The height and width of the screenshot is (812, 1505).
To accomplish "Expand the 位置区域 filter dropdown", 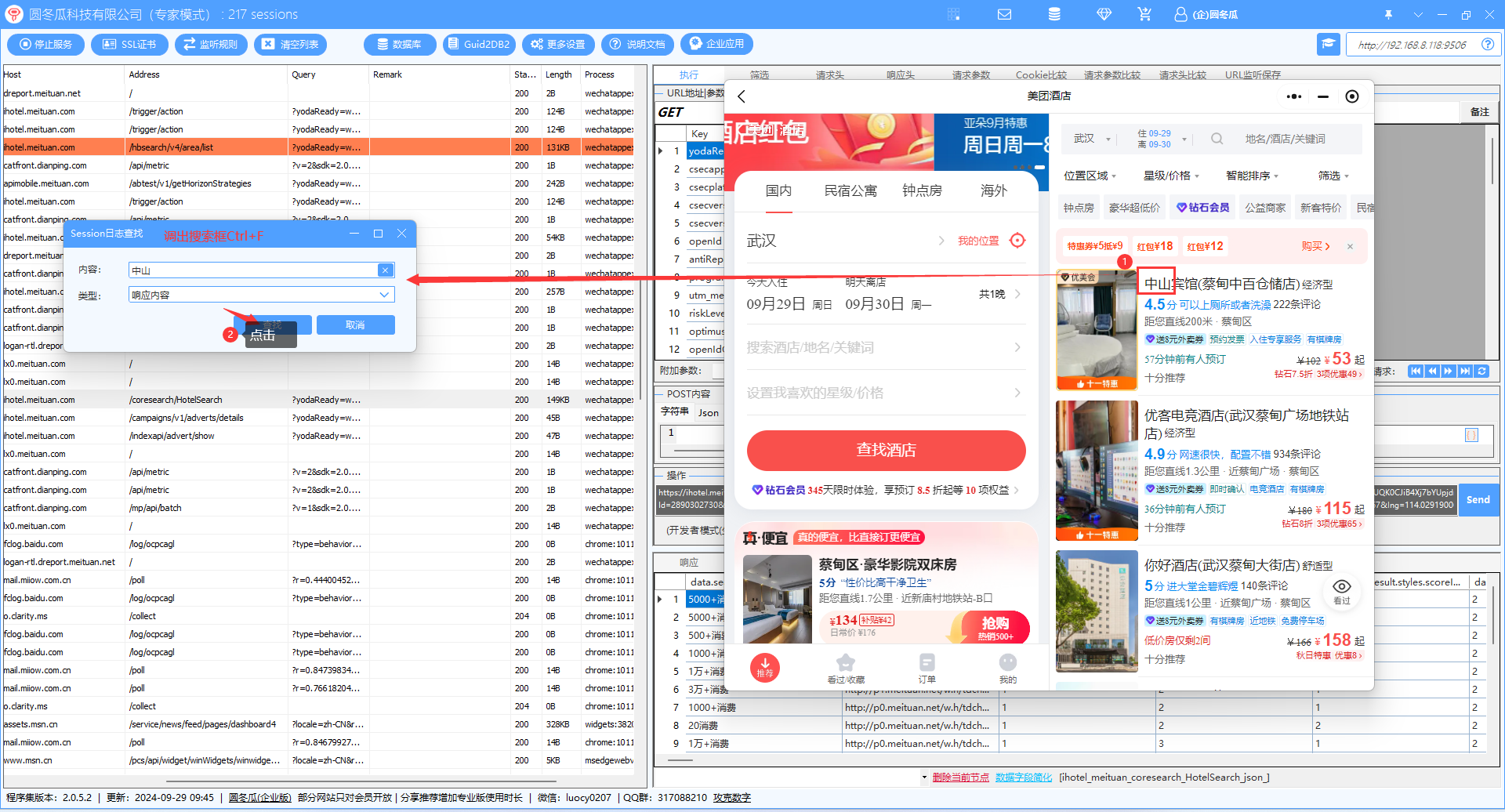I will (1090, 176).
